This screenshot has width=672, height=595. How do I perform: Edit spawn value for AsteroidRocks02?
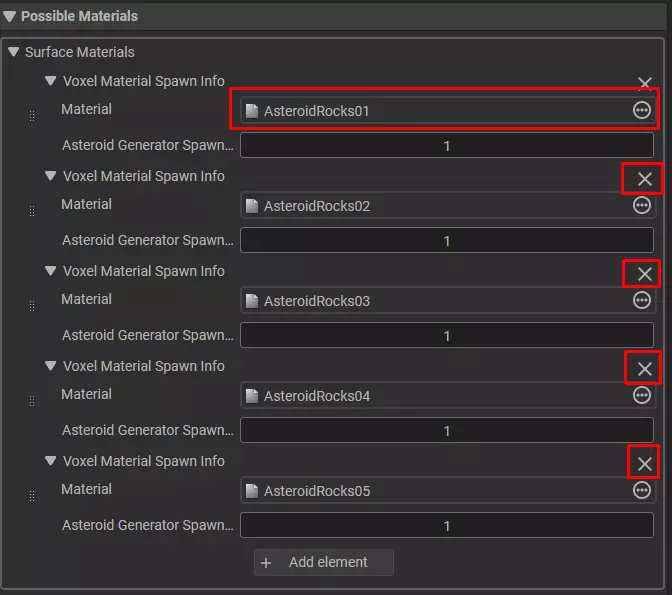tap(446, 241)
